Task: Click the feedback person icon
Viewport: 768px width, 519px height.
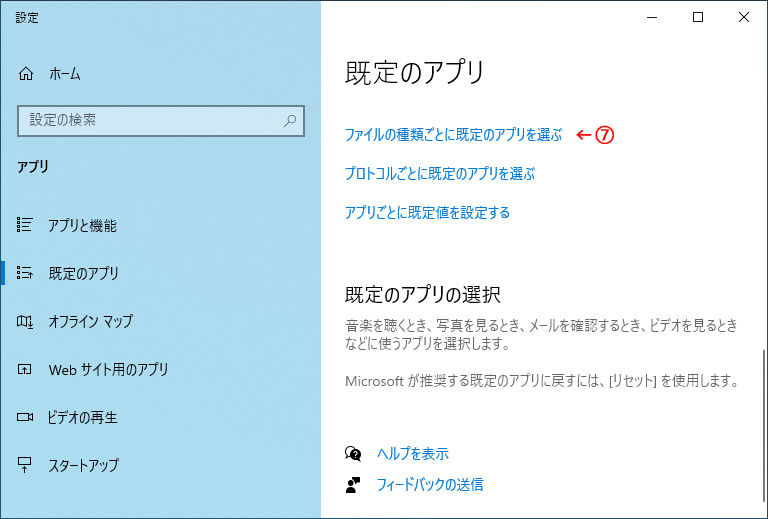Action: point(353,485)
